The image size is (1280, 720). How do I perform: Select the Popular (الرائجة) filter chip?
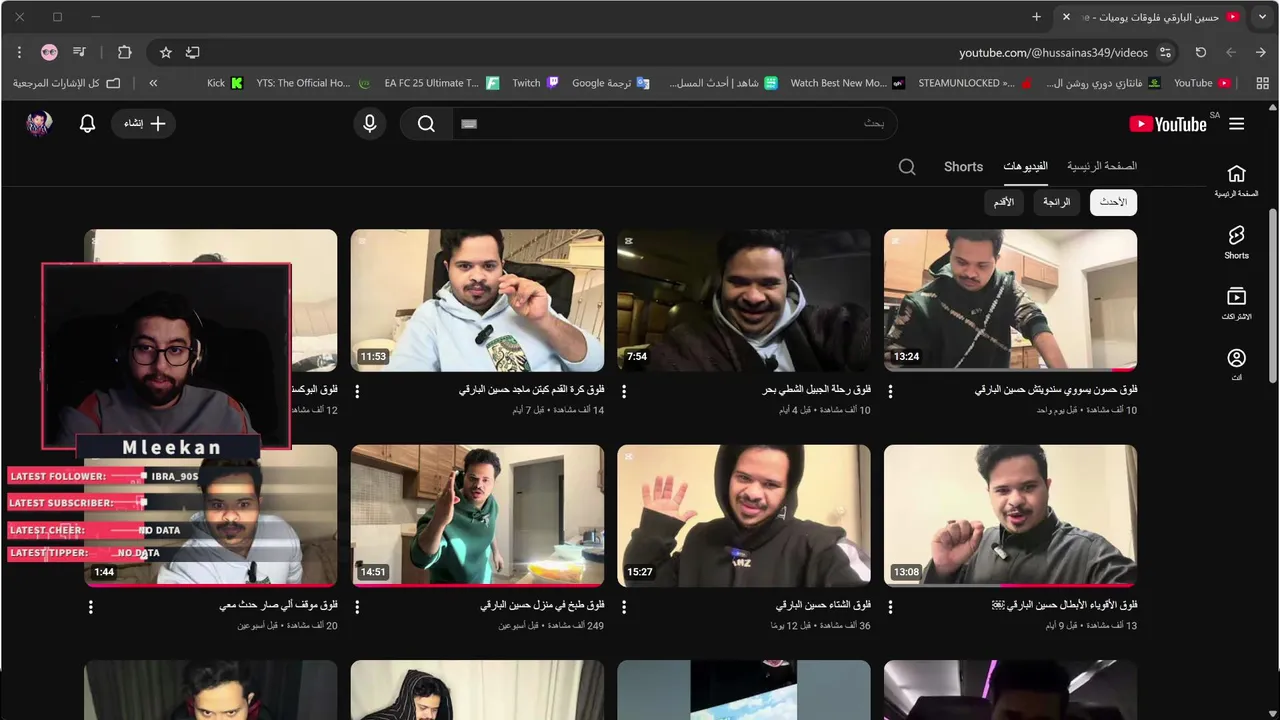pyautogui.click(x=1056, y=202)
